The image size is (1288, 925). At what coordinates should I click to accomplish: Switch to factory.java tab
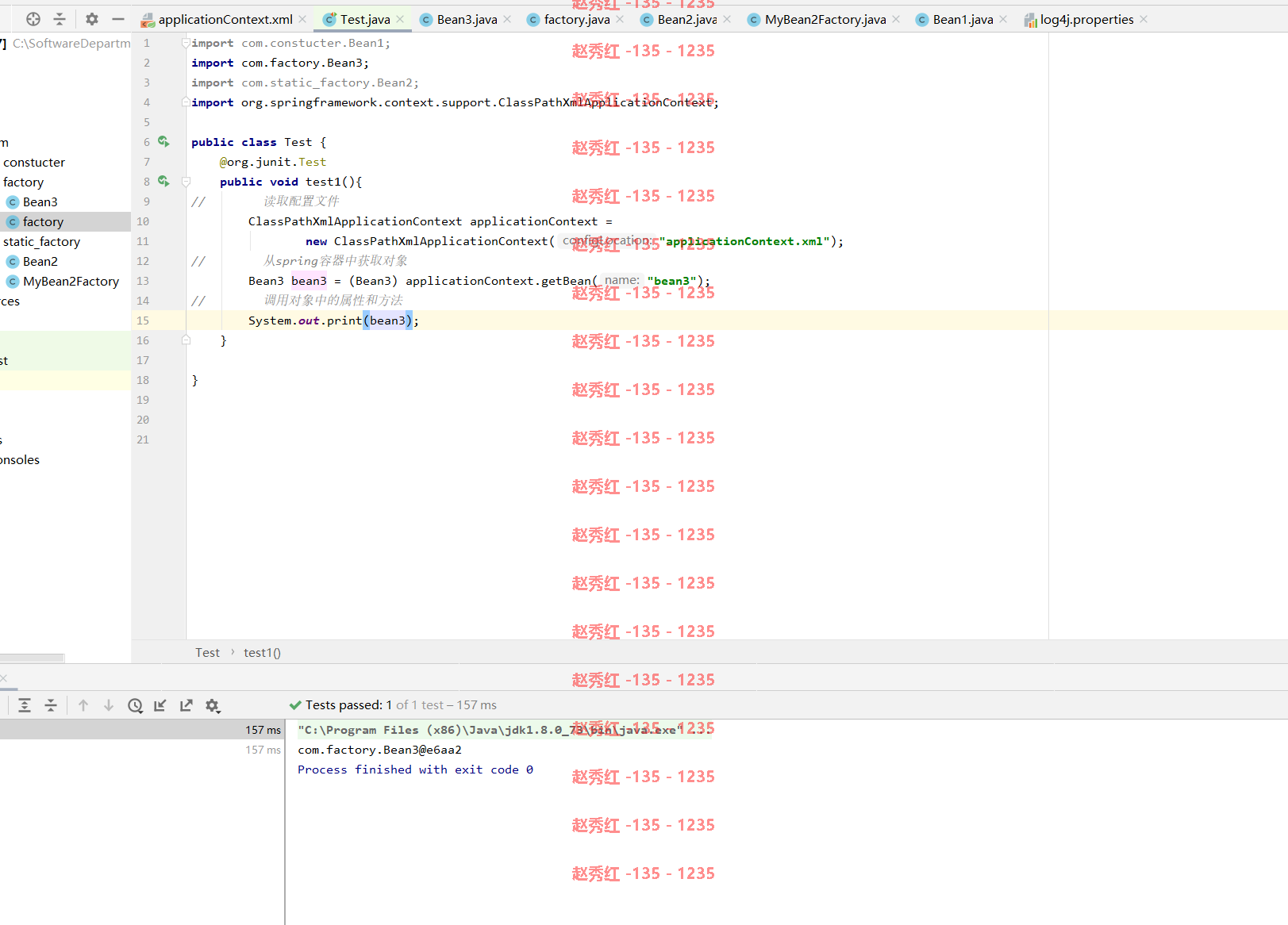point(577,19)
